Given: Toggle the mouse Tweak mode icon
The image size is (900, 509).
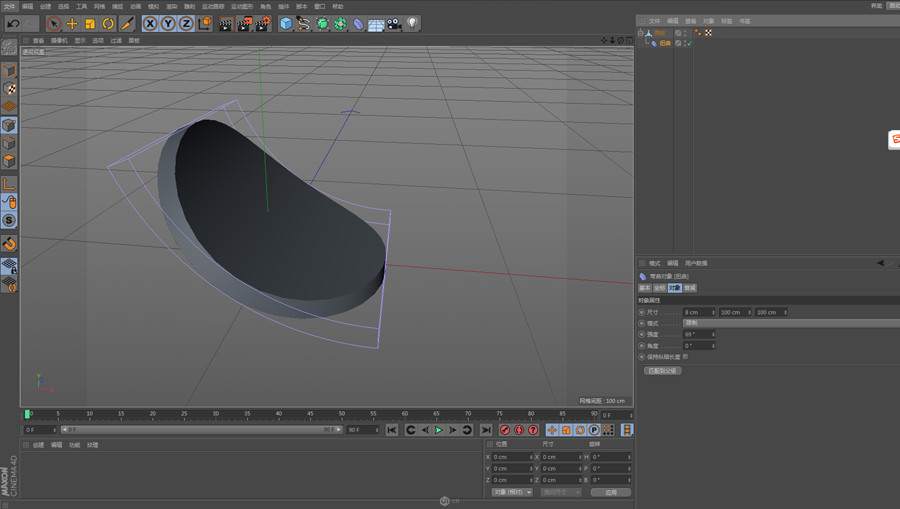Looking at the screenshot, I should point(9,202).
